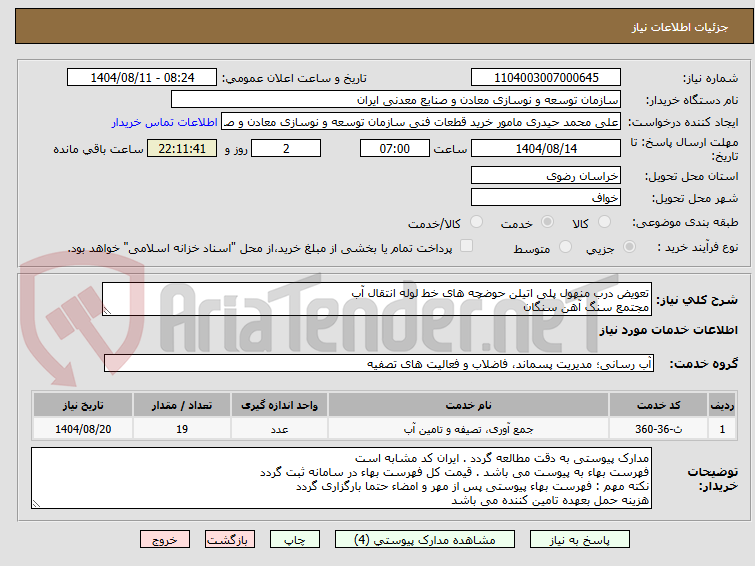
Task: Select the متوسط purchase type radio
Action: coord(565,247)
